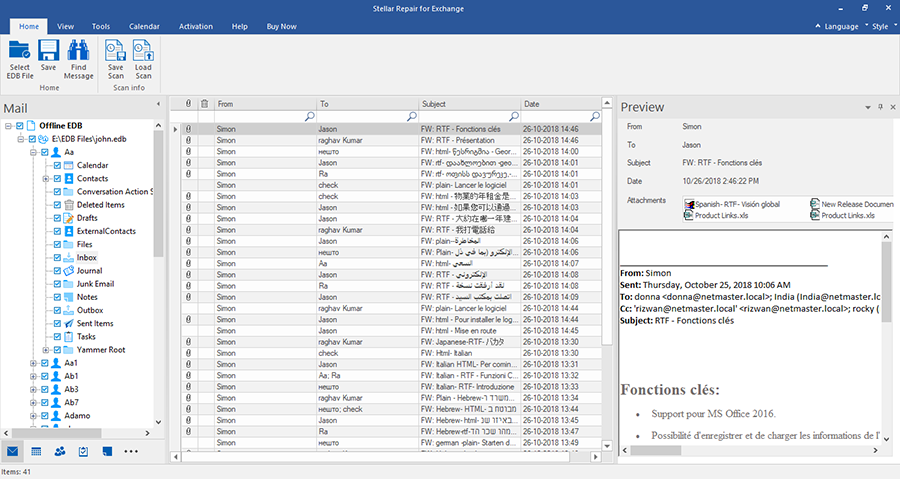Click the Save Scan icon

tap(115, 60)
